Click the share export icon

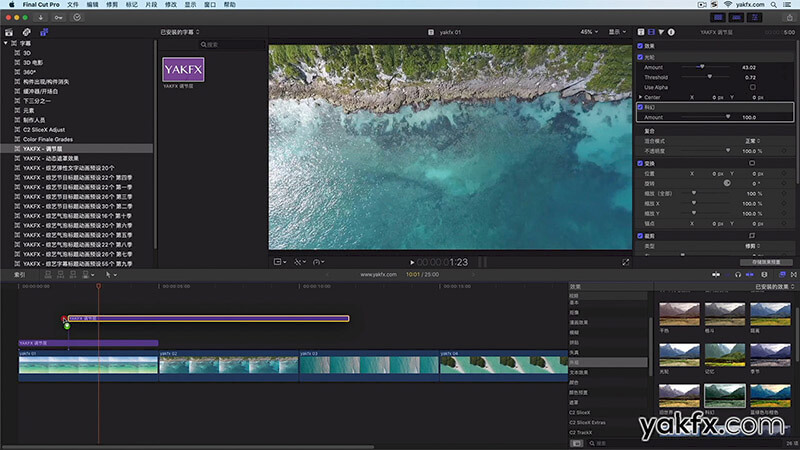[x=789, y=17]
